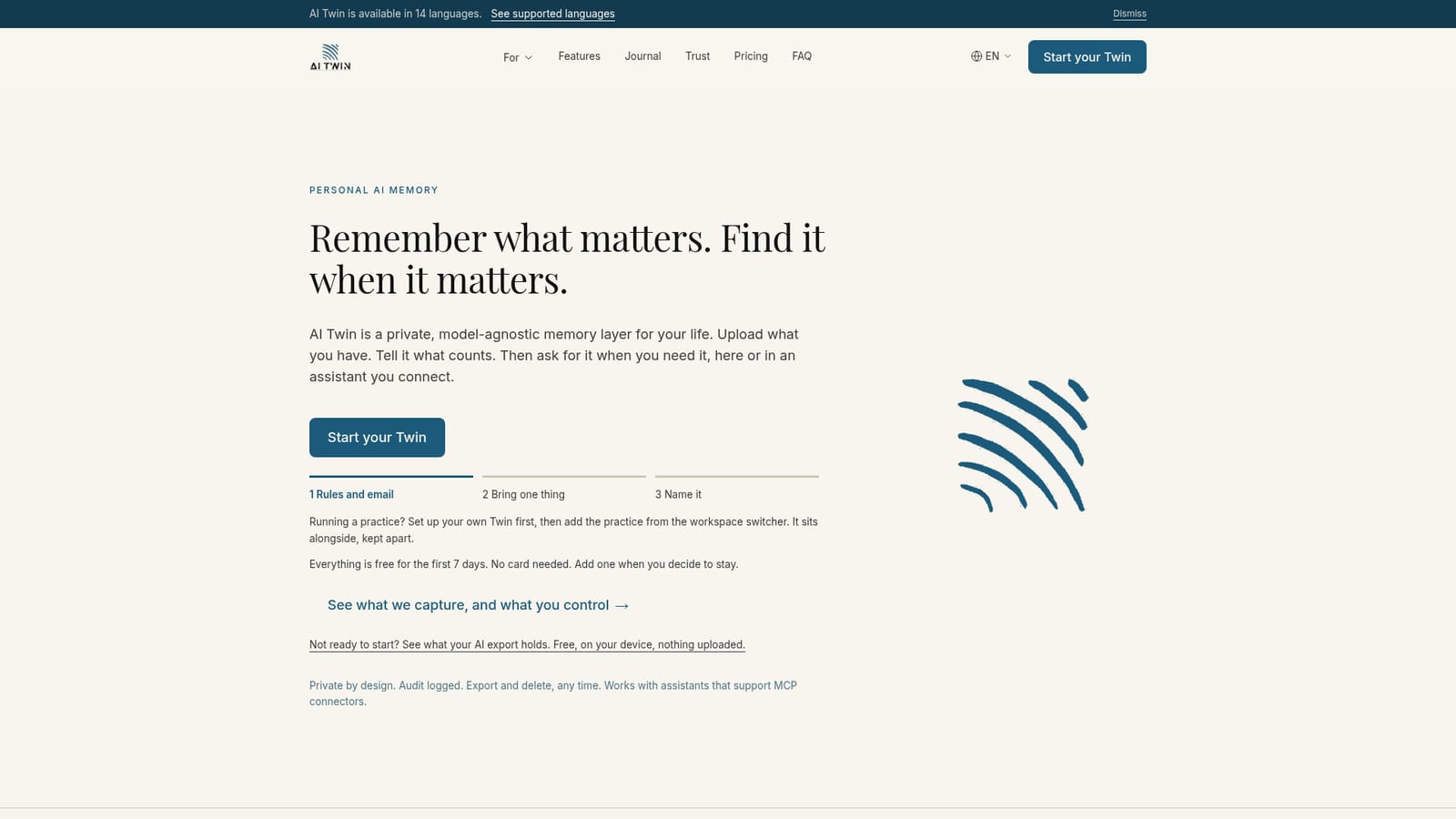Click the AI Twin logo in the header
The width and height of the screenshot is (1456, 819).
click(330, 56)
